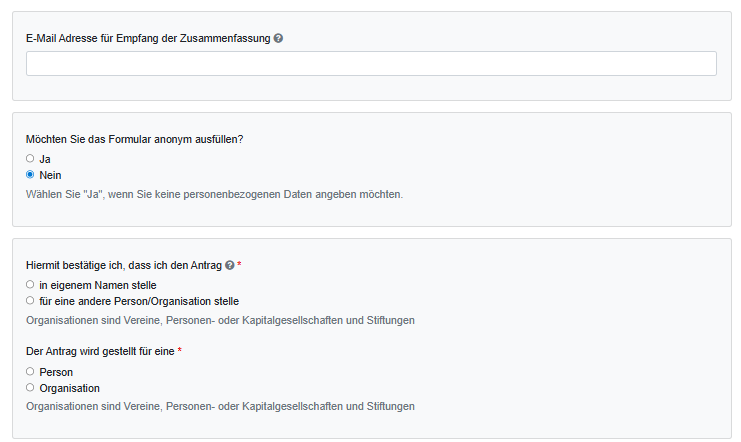
Task: Click the "Ja" option label text
Action: coord(45,159)
